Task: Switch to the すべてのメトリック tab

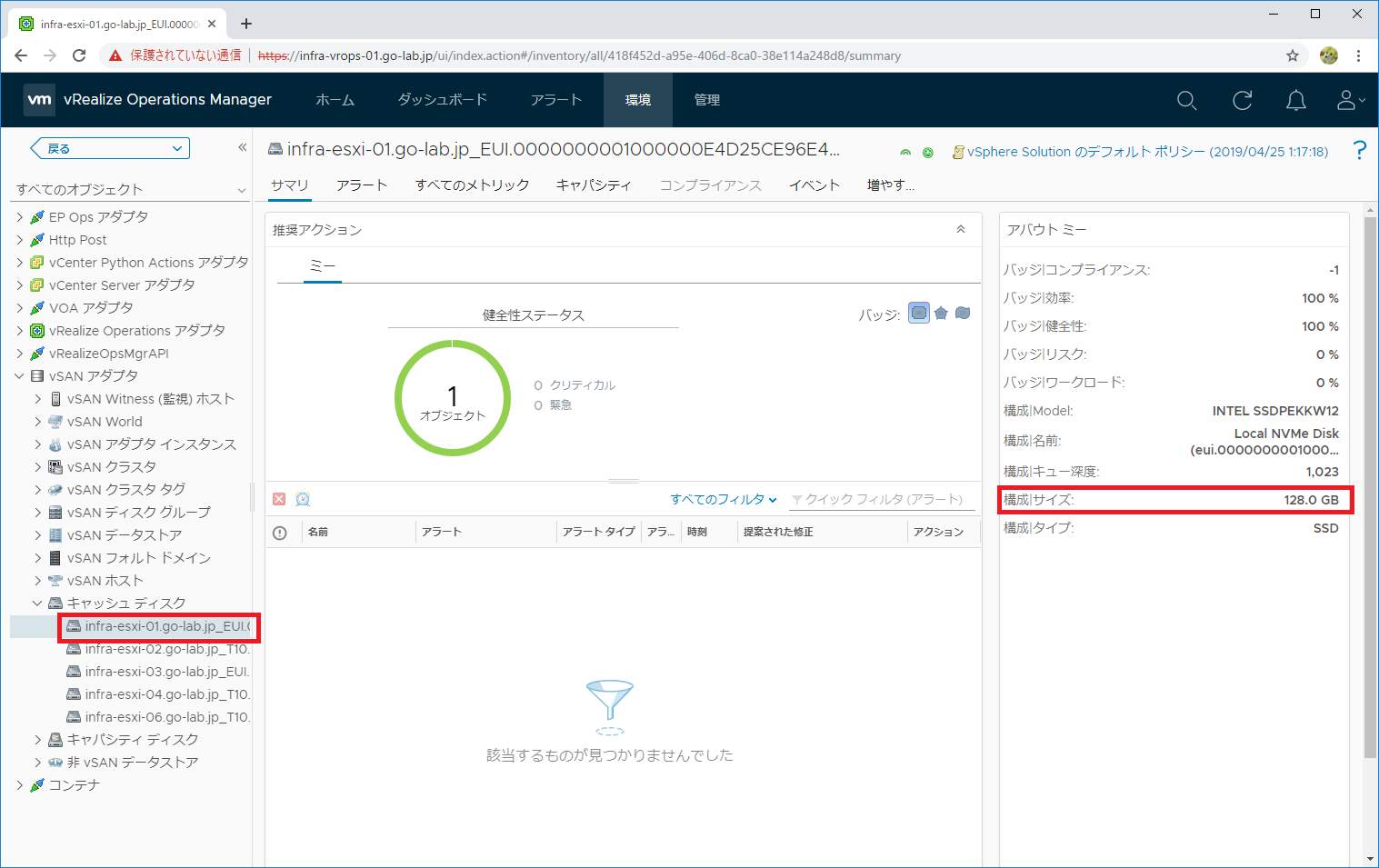Action: point(473,185)
